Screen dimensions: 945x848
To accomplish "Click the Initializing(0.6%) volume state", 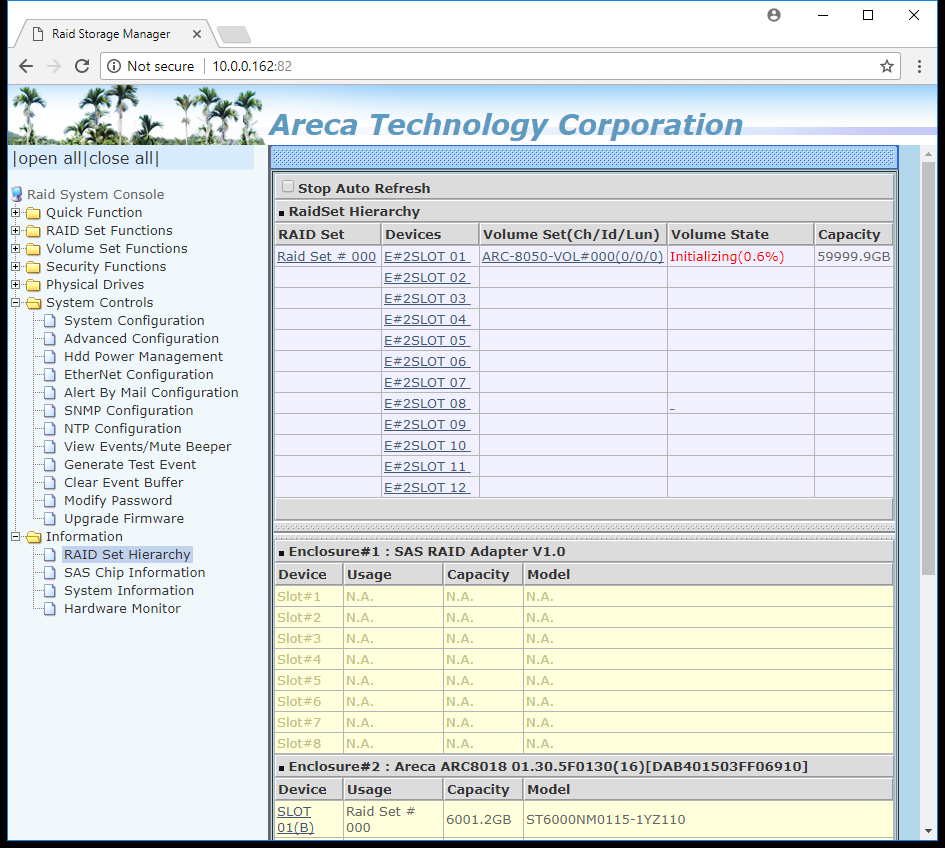I will (727, 257).
